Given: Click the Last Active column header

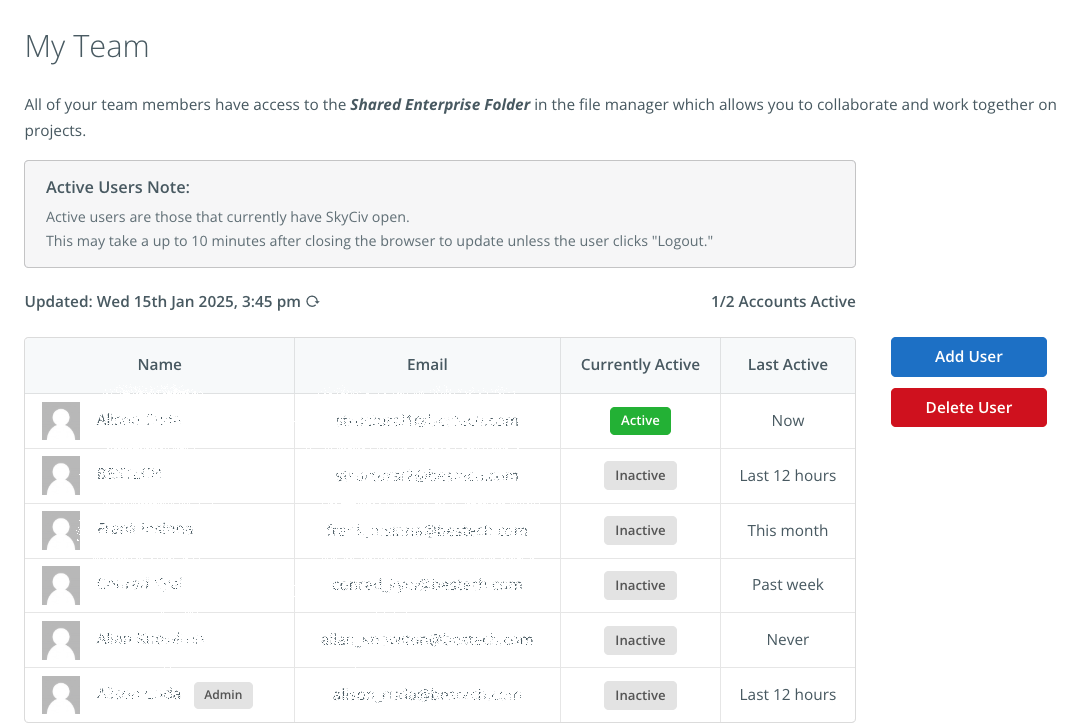Looking at the screenshot, I should (x=787, y=365).
